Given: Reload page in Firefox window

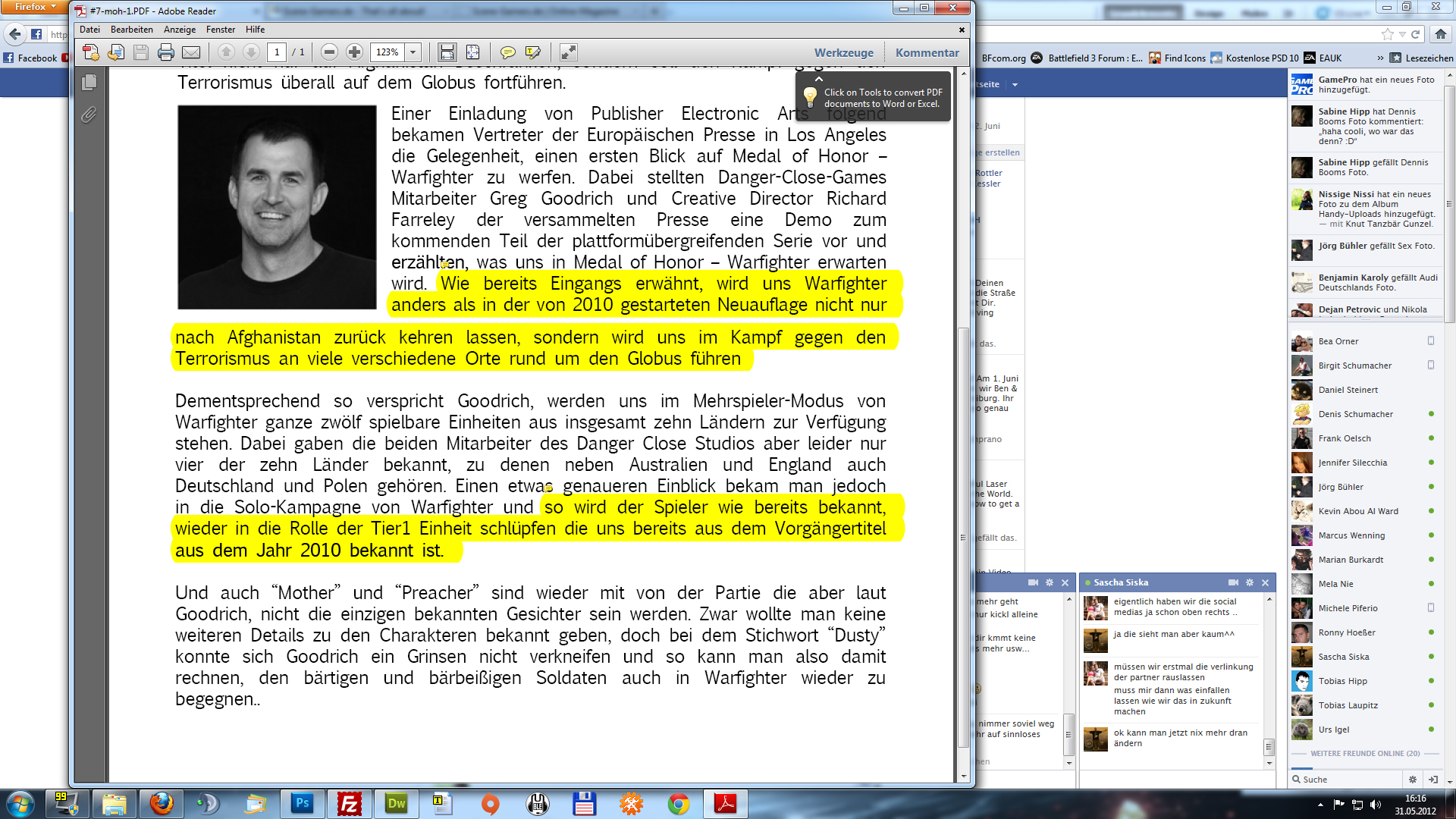Looking at the screenshot, I should click(1415, 34).
